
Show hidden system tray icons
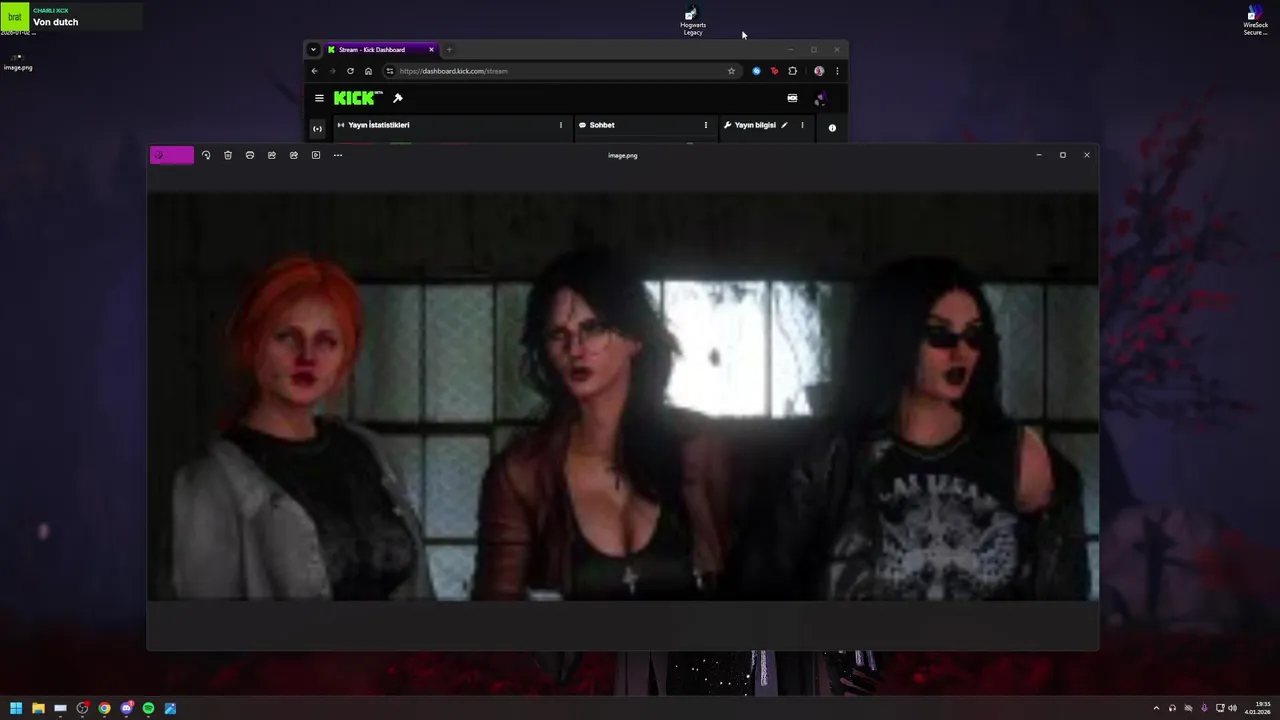1156,708
